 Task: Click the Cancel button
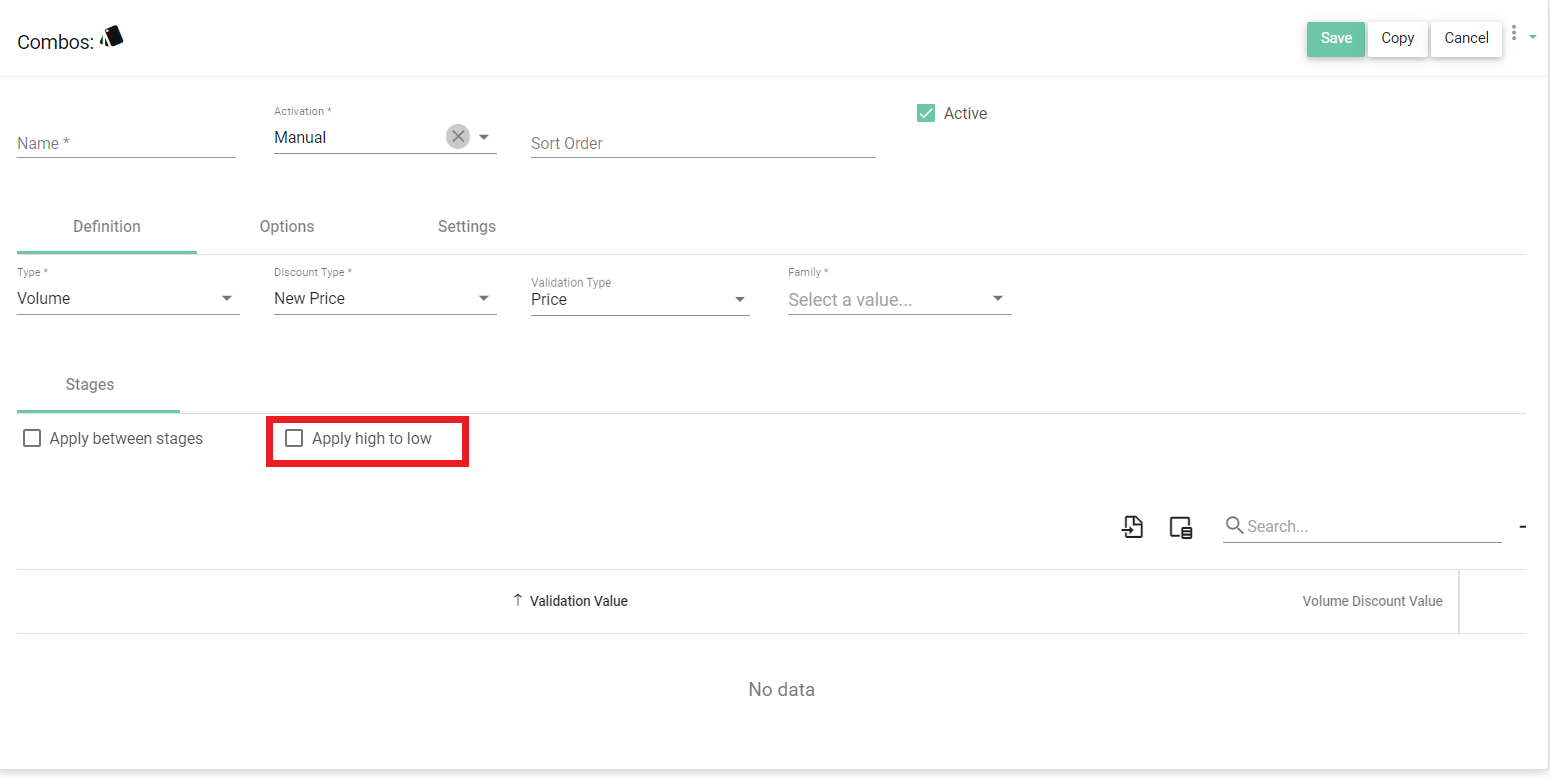[x=1466, y=38]
